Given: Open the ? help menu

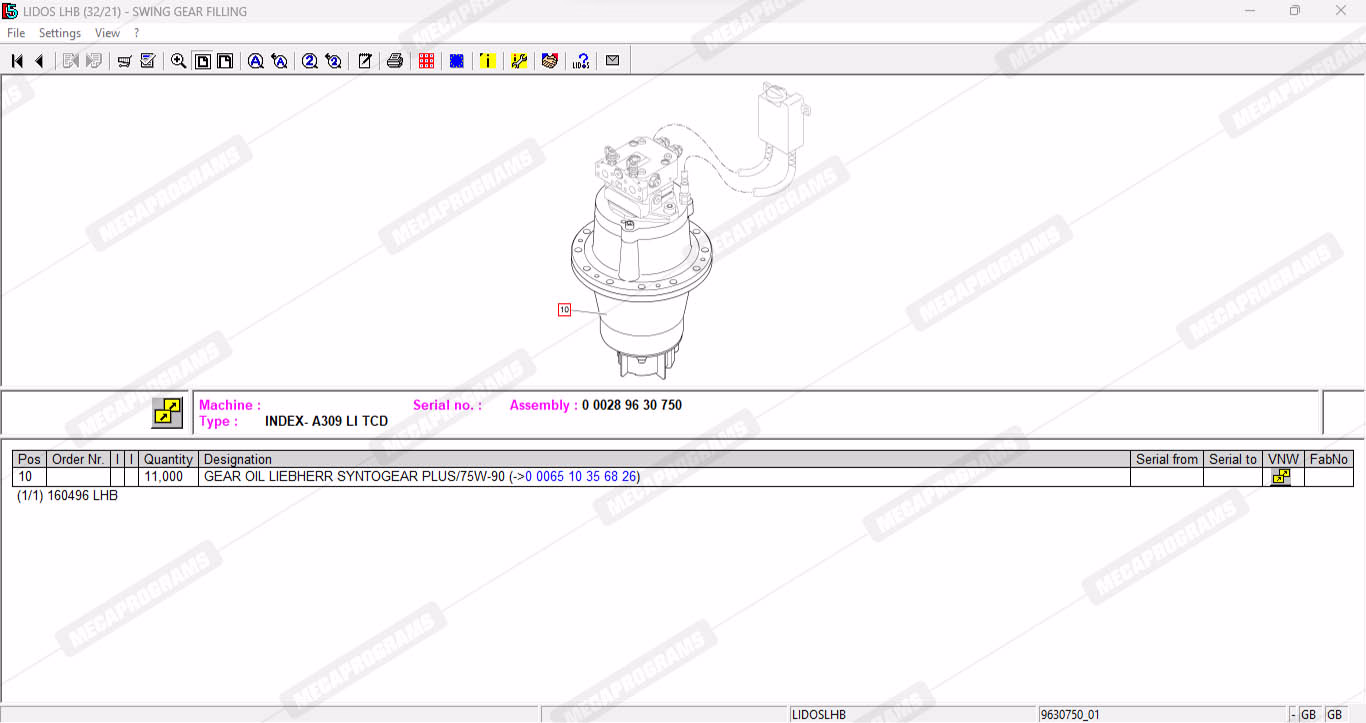Looking at the screenshot, I should pos(136,33).
